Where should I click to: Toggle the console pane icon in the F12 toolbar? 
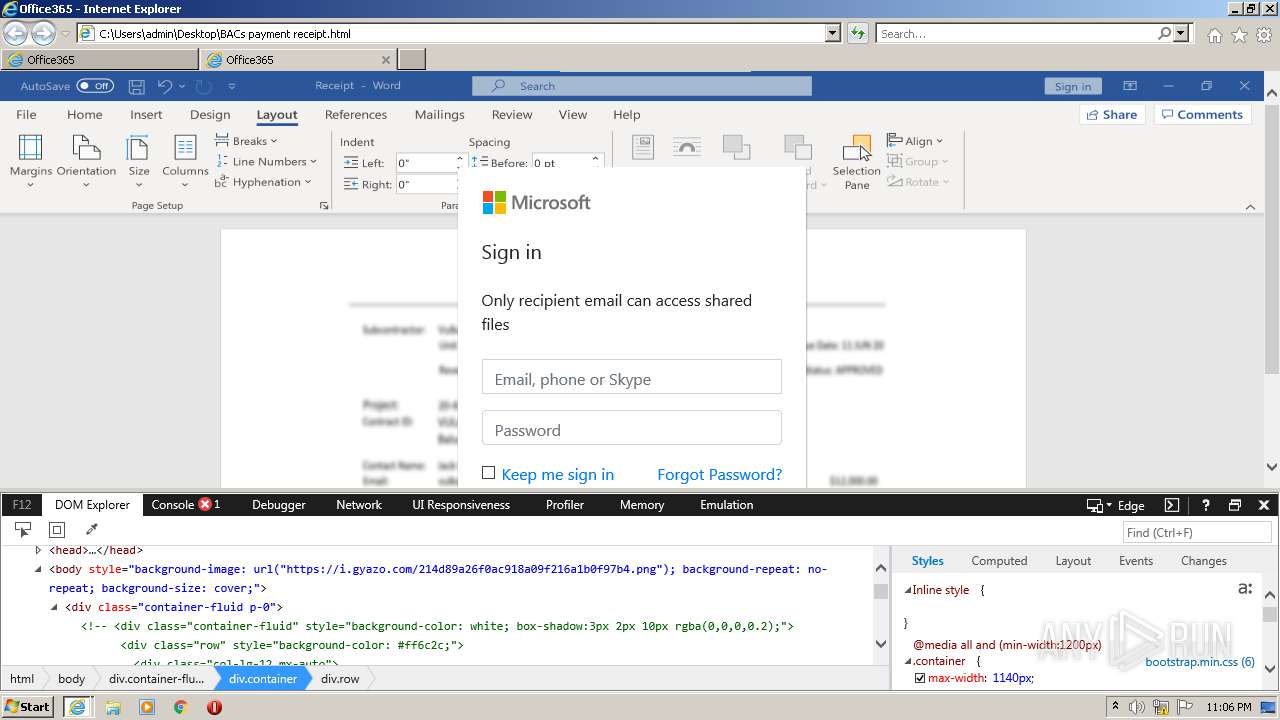click(1172, 505)
